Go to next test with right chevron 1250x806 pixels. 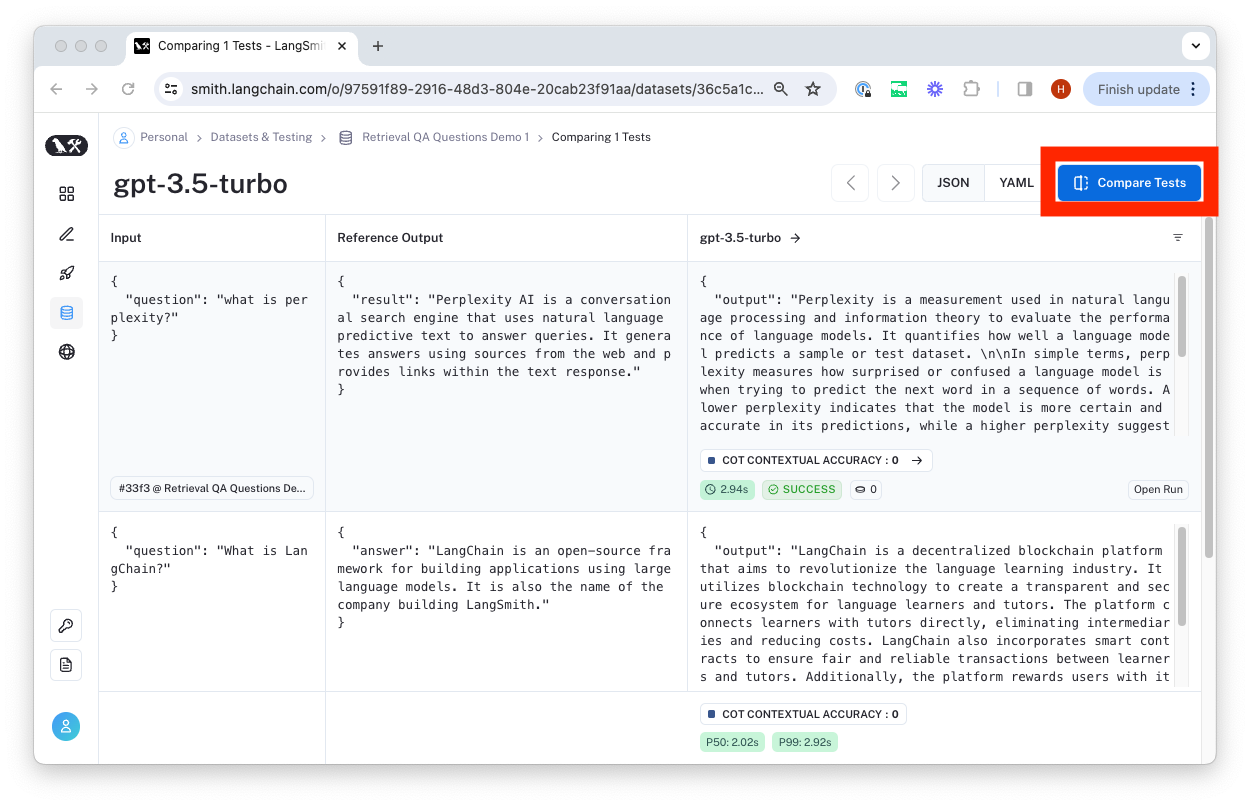tap(895, 183)
